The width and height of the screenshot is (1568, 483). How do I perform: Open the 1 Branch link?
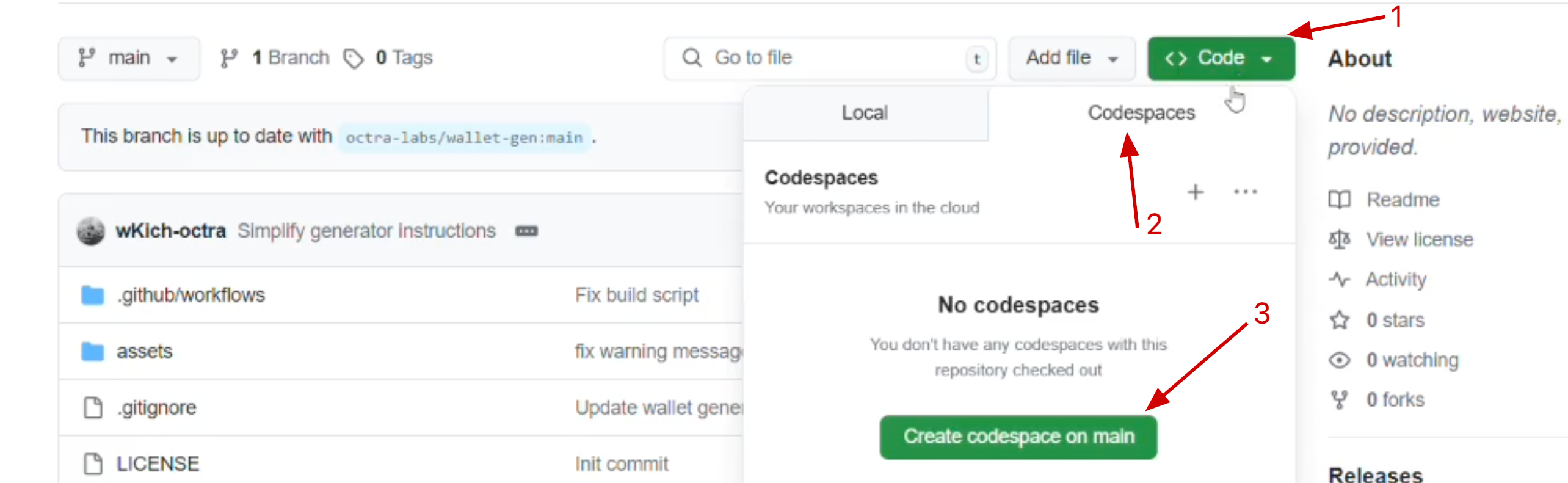(x=275, y=58)
